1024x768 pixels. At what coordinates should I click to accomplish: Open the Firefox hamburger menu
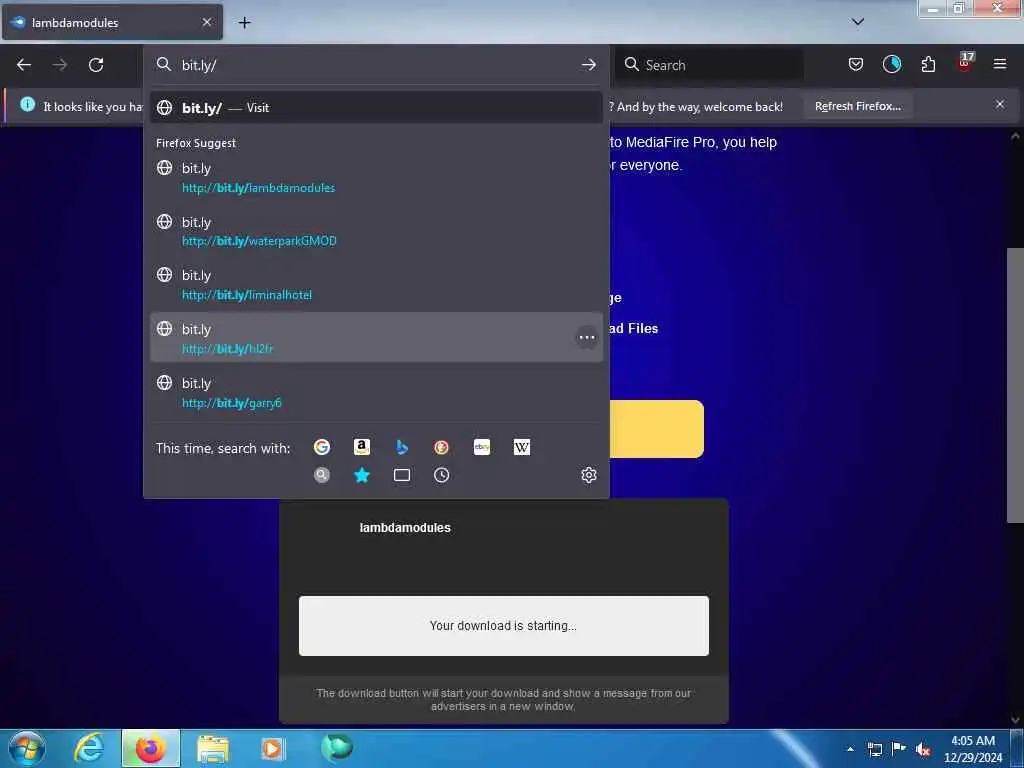[1000, 64]
